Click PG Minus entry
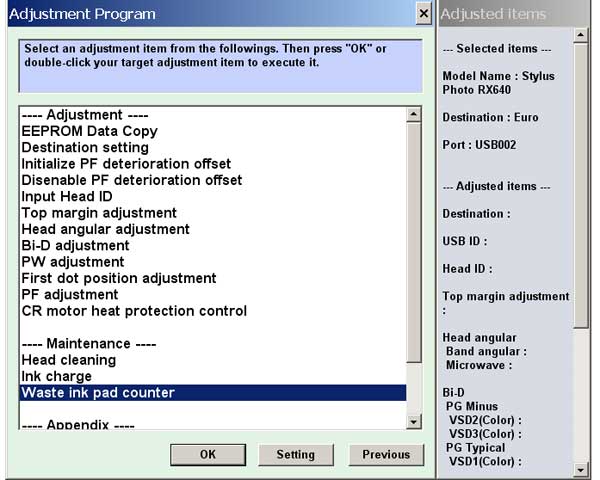Viewport: 600px width, 480px height. (x=472, y=406)
